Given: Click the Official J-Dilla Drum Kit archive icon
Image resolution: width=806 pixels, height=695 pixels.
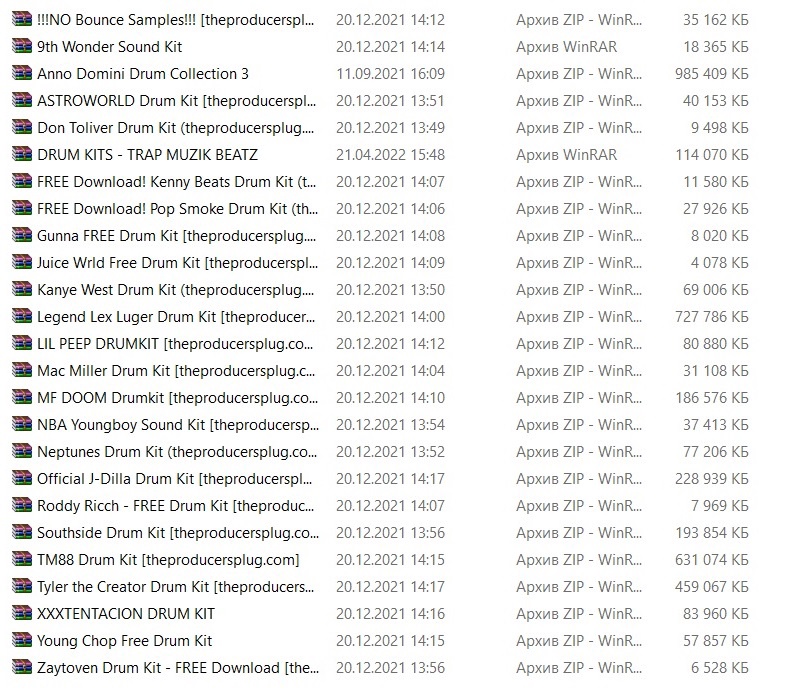Looking at the screenshot, I should (22, 478).
